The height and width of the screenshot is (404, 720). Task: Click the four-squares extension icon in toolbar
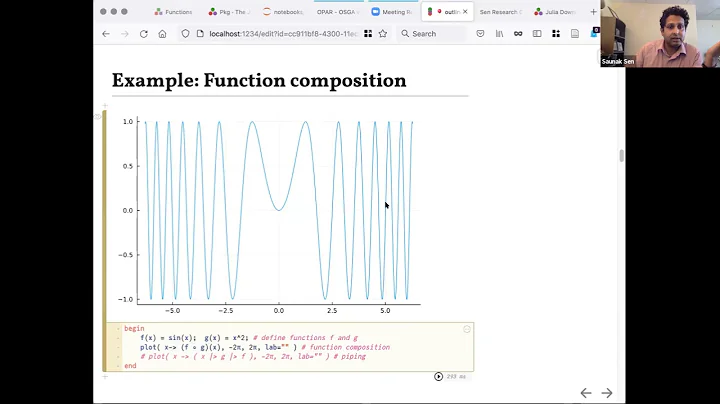coord(556,34)
